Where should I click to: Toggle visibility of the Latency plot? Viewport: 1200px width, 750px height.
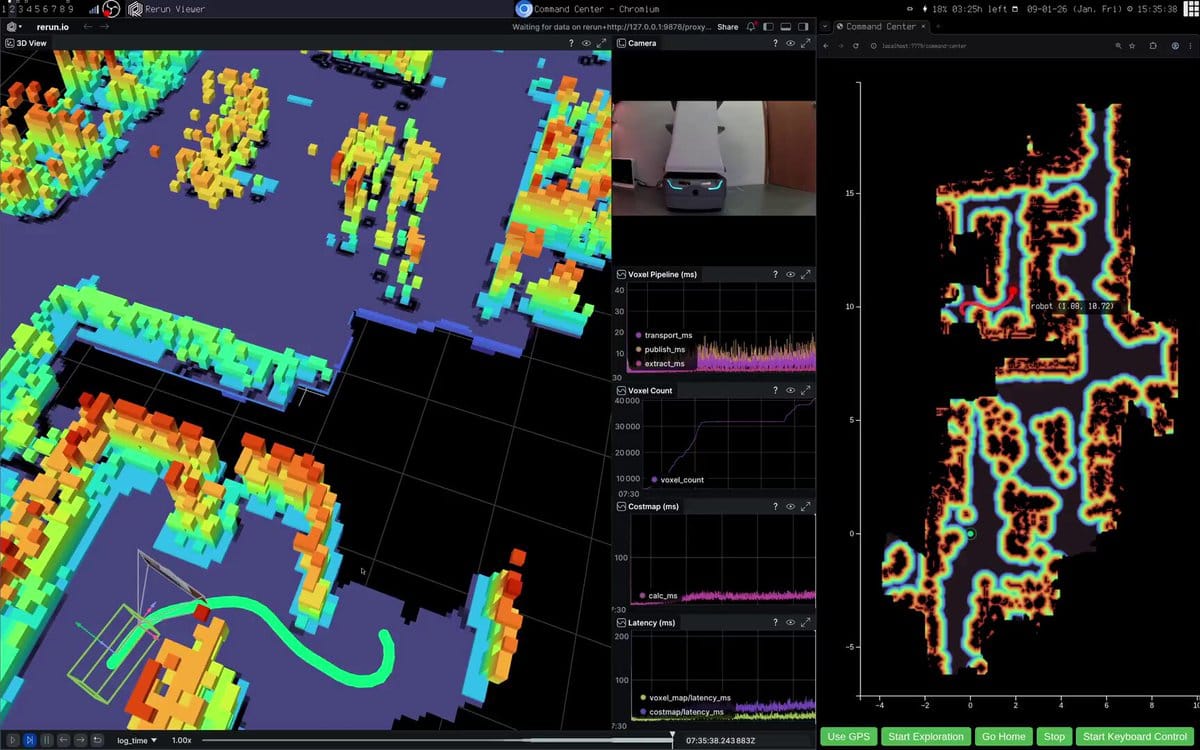coord(790,623)
